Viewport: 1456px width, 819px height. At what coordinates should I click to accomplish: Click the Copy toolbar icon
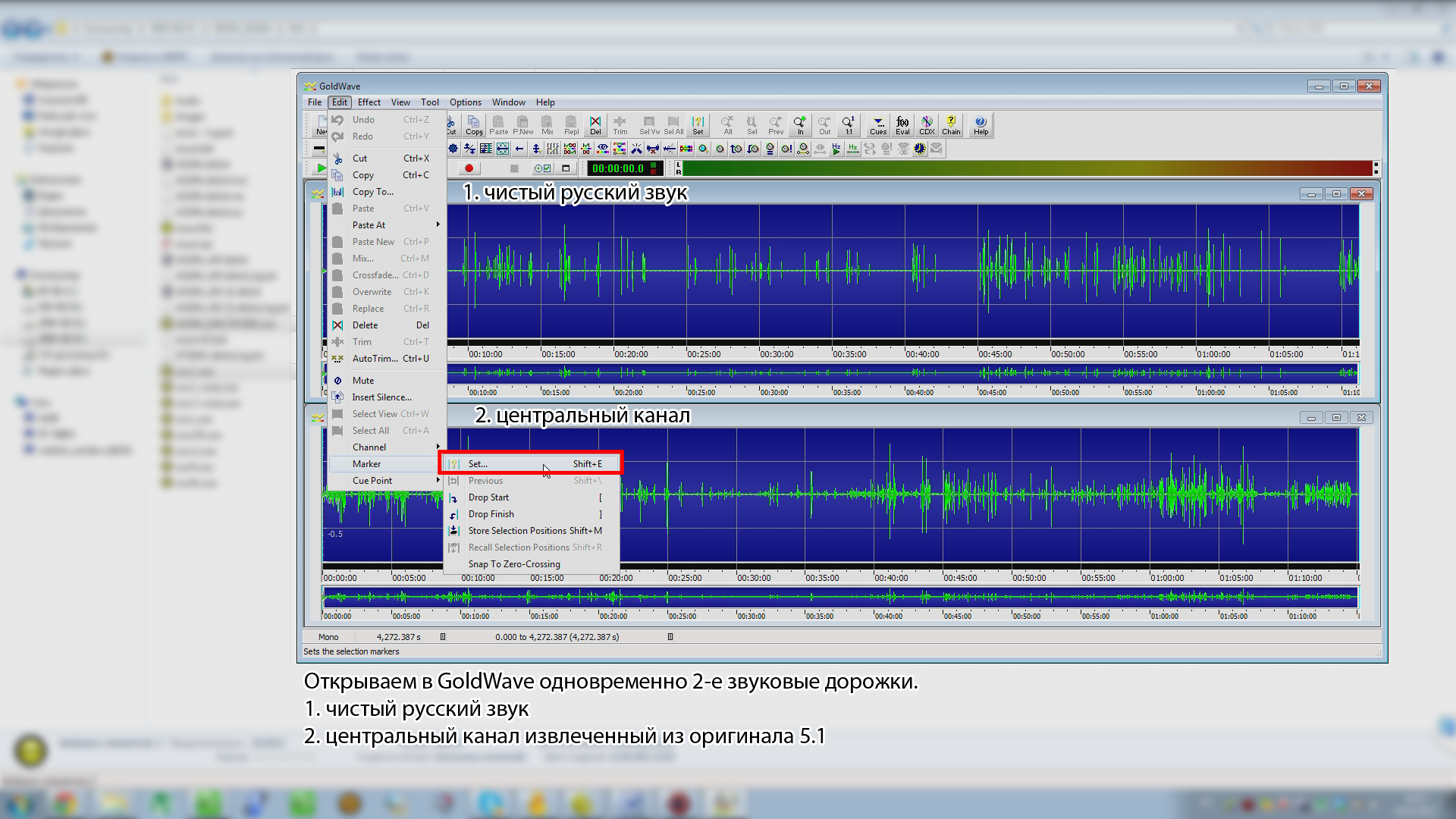[474, 125]
